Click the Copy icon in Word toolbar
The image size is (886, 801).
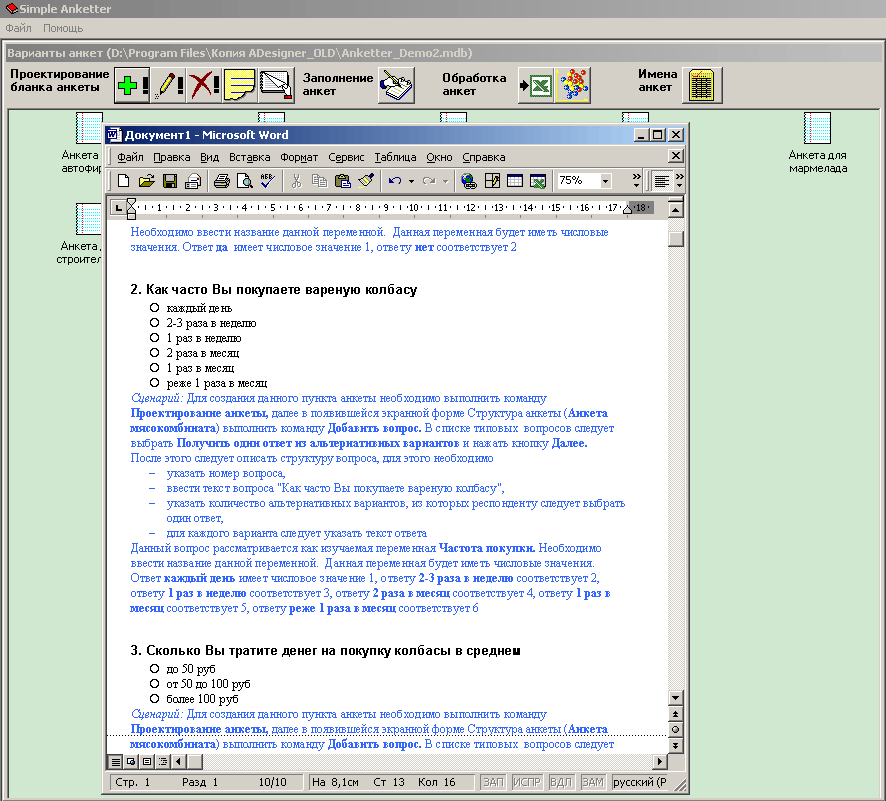(319, 181)
